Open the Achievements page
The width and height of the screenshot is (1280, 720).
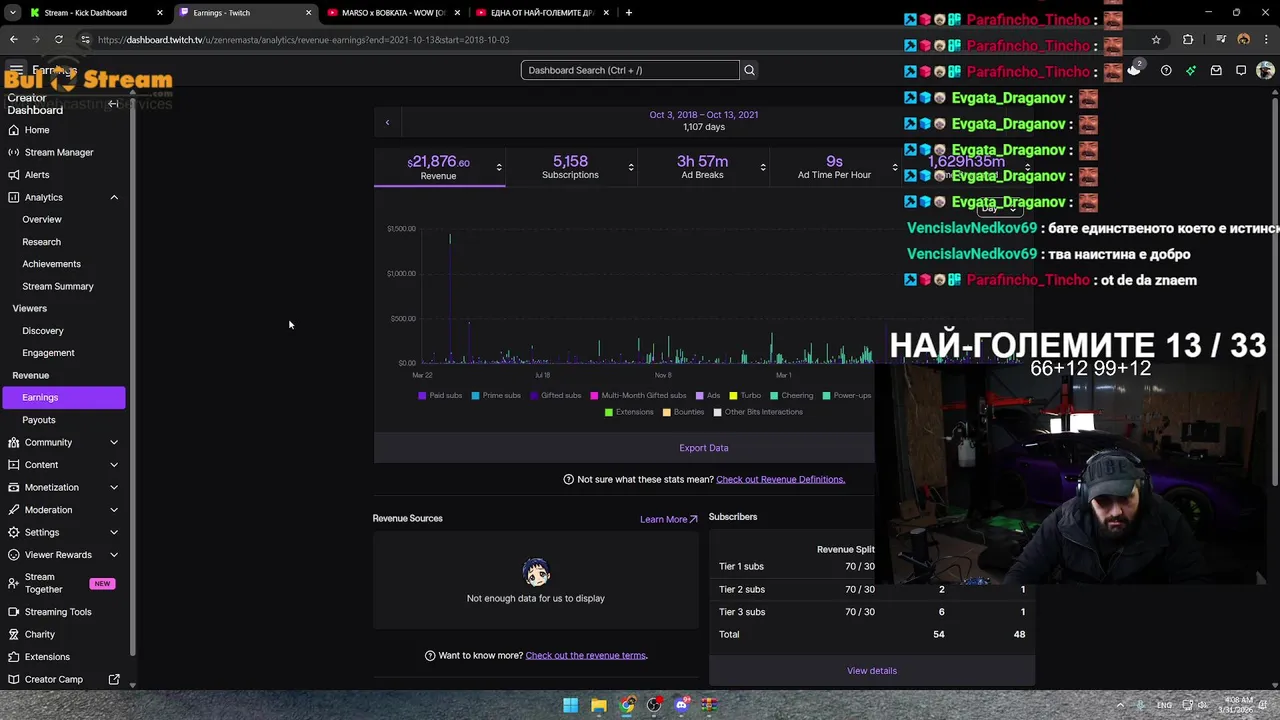click(x=51, y=264)
